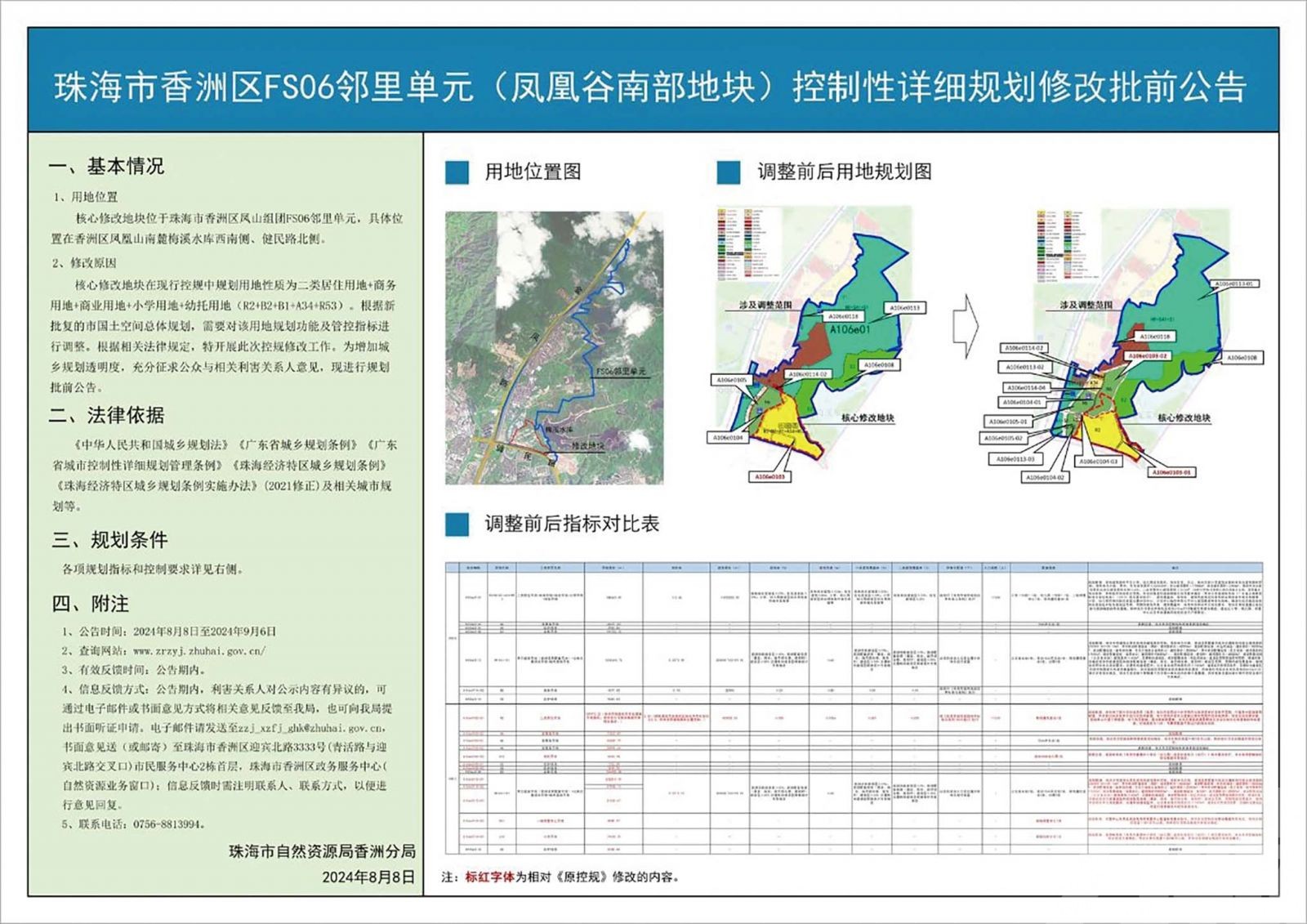Click the section title 调整前后指标对比表

(572, 524)
